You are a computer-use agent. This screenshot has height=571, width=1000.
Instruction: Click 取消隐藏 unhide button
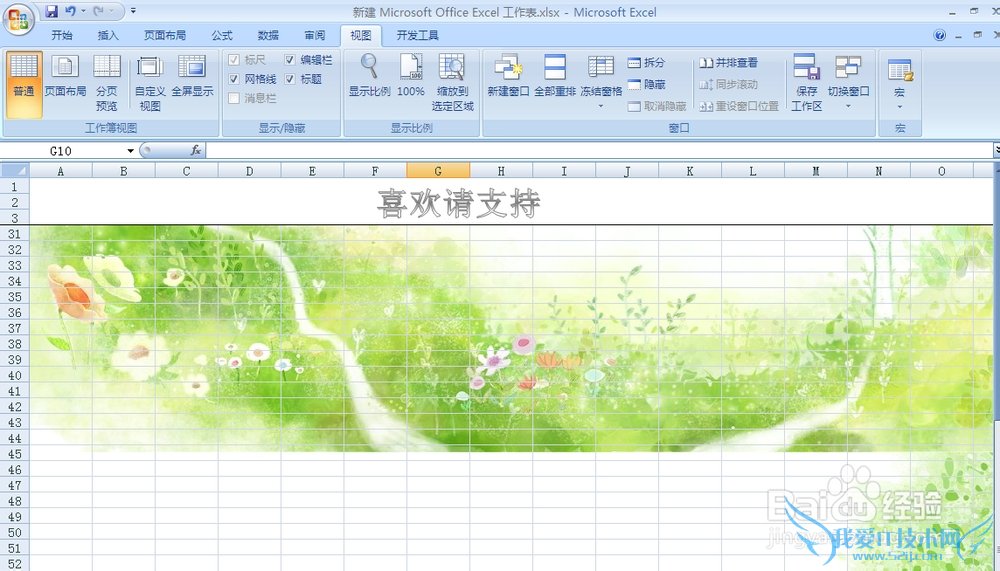click(657, 106)
